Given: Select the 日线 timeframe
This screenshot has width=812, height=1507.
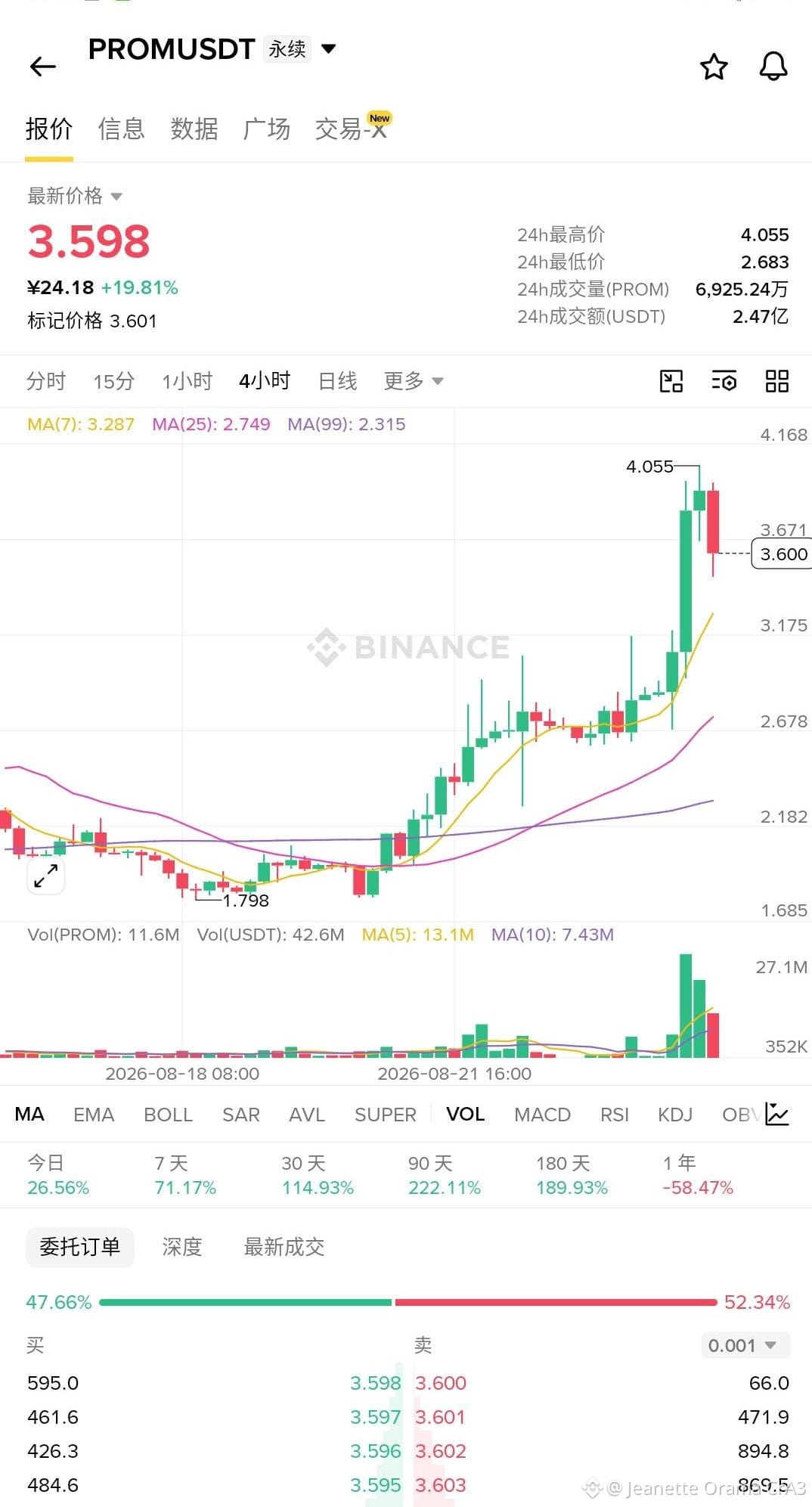Looking at the screenshot, I should point(337,381).
